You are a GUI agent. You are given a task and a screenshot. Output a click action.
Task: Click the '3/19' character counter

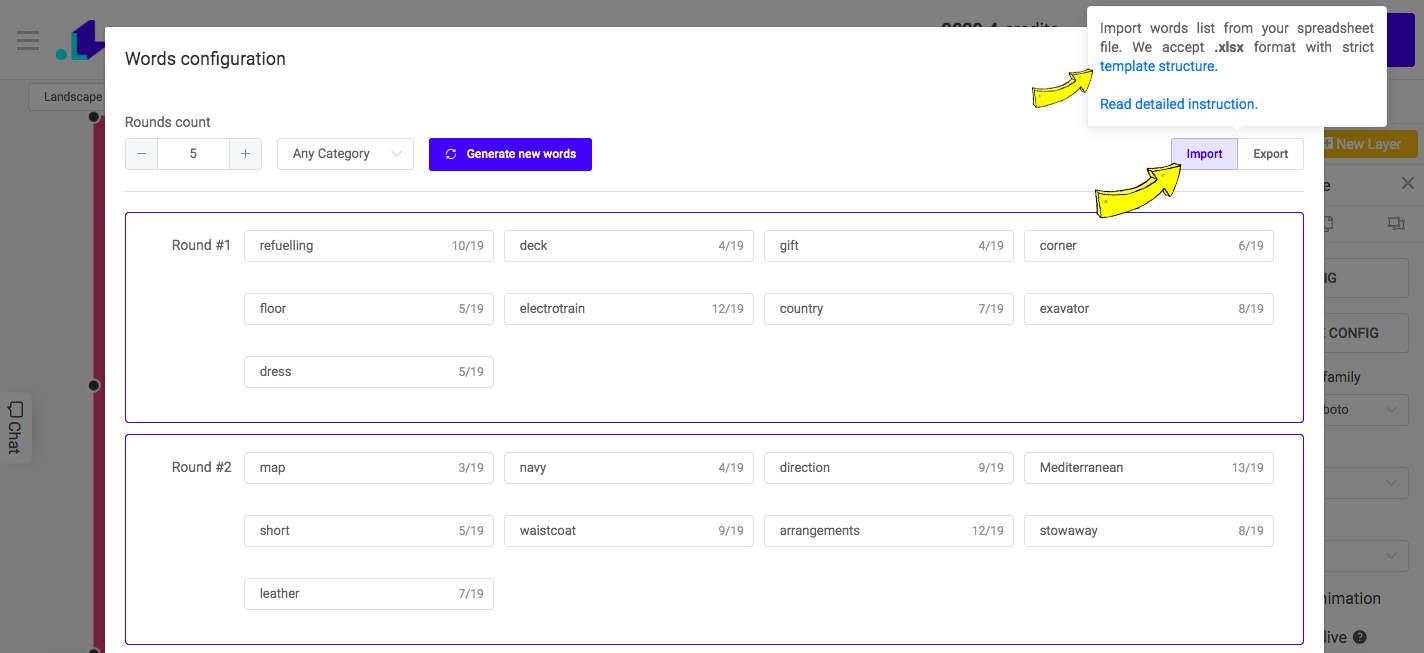coord(471,468)
